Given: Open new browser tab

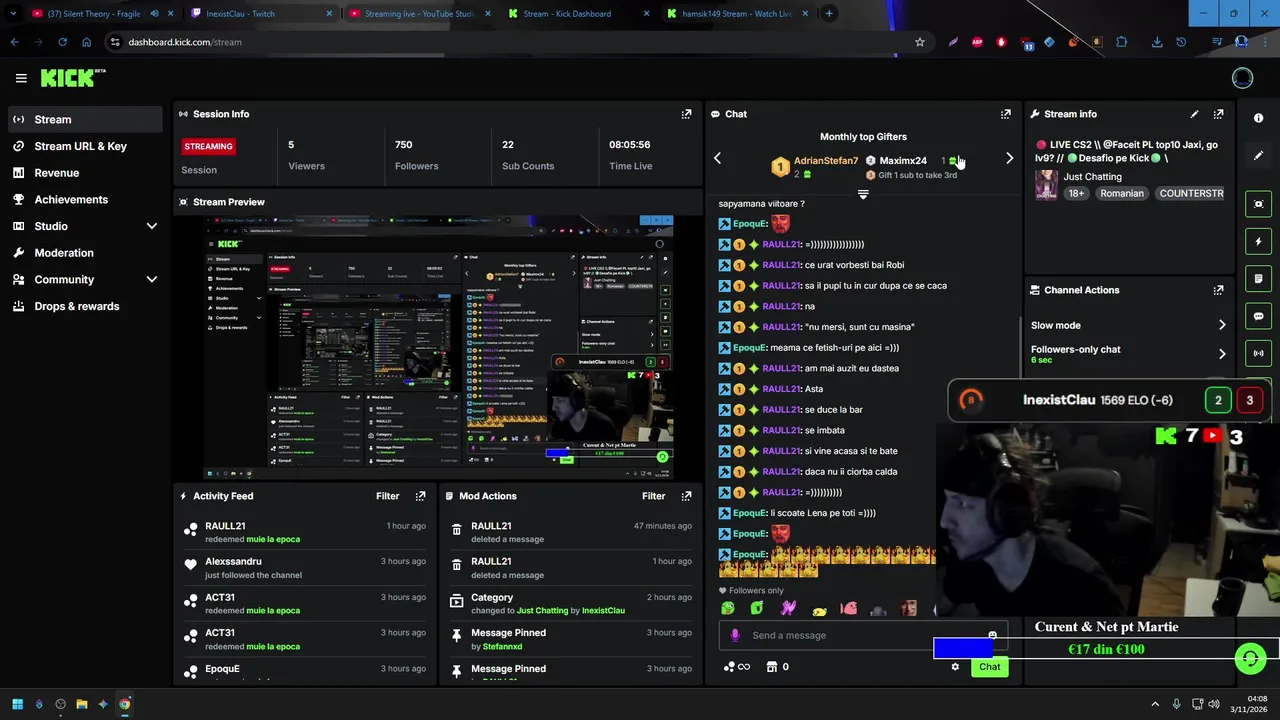Looking at the screenshot, I should pyautogui.click(x=829, y=14).
